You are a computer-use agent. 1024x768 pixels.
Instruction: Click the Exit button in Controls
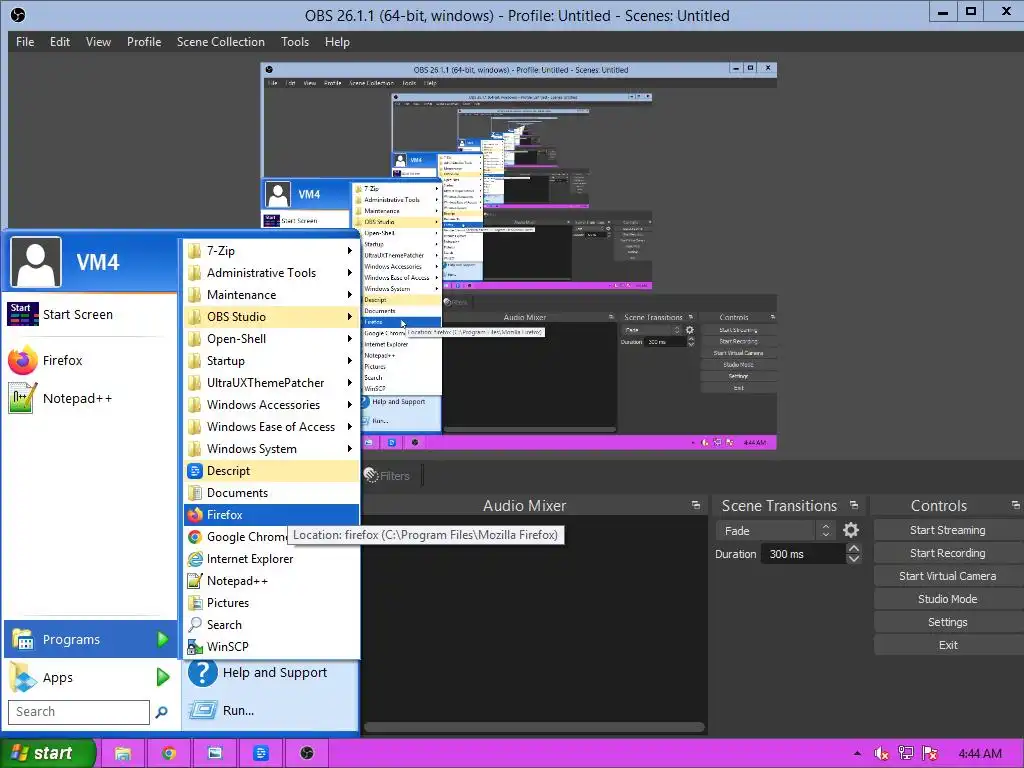[948, 645]
